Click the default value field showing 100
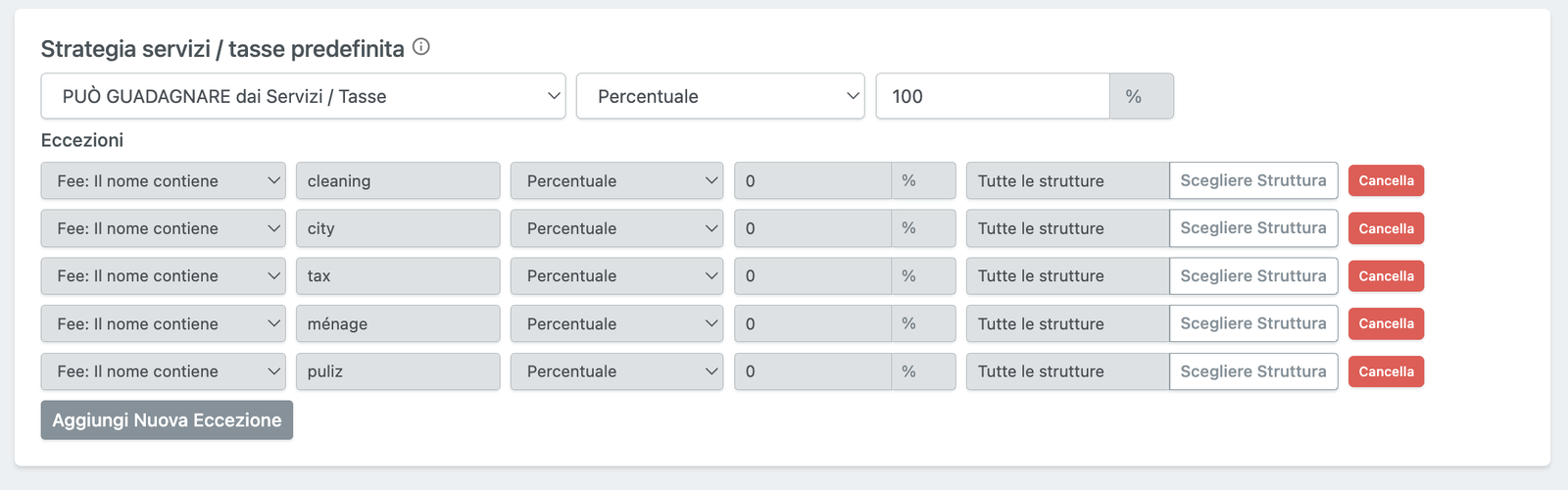The image size is (1568, 490). (x=992, y=96)
